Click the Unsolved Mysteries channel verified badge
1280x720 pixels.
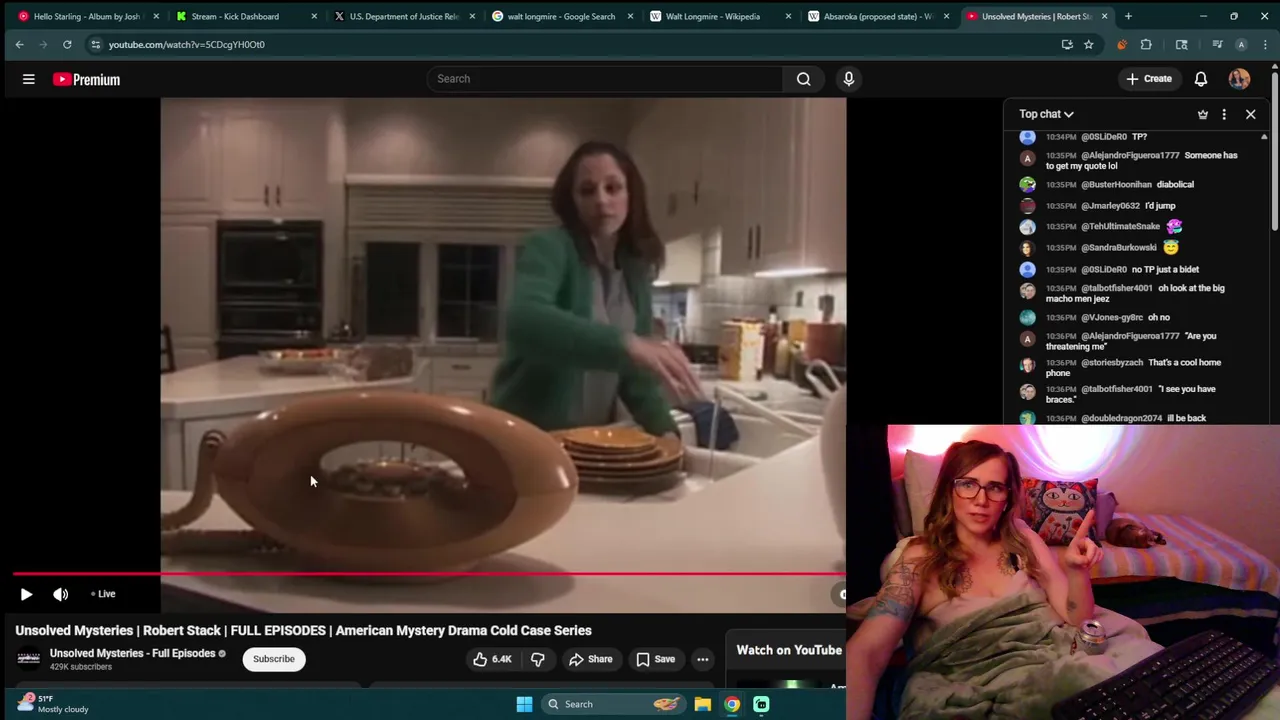[x=222, y=654]
